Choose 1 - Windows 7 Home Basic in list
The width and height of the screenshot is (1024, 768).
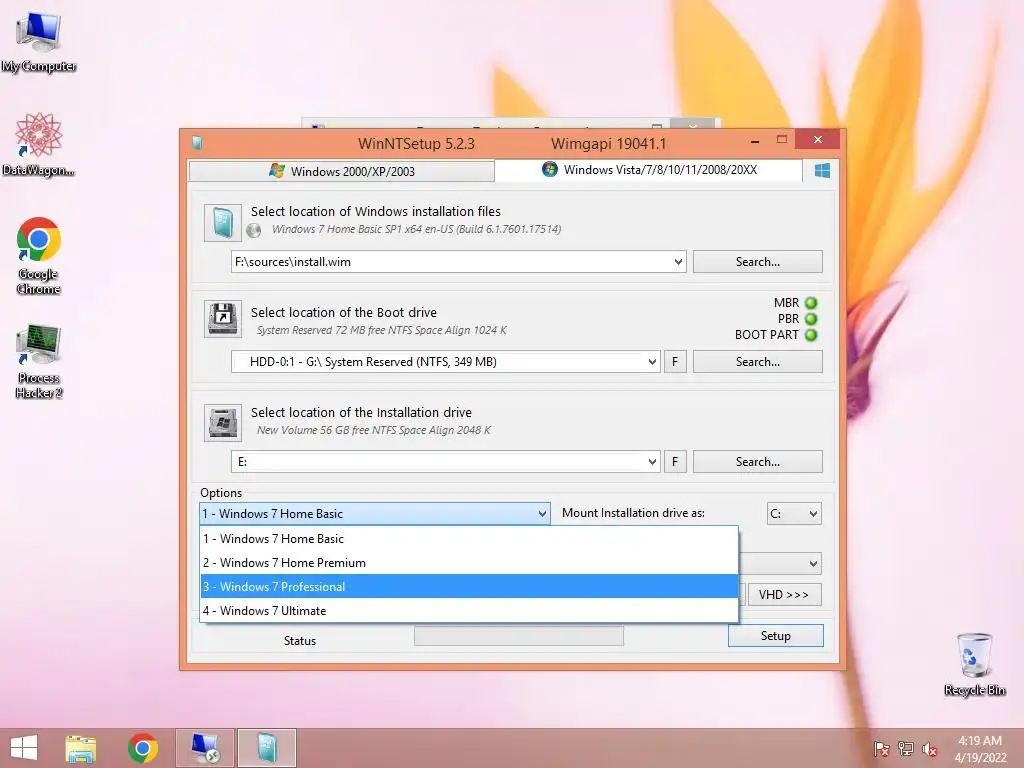click(469, 539)
